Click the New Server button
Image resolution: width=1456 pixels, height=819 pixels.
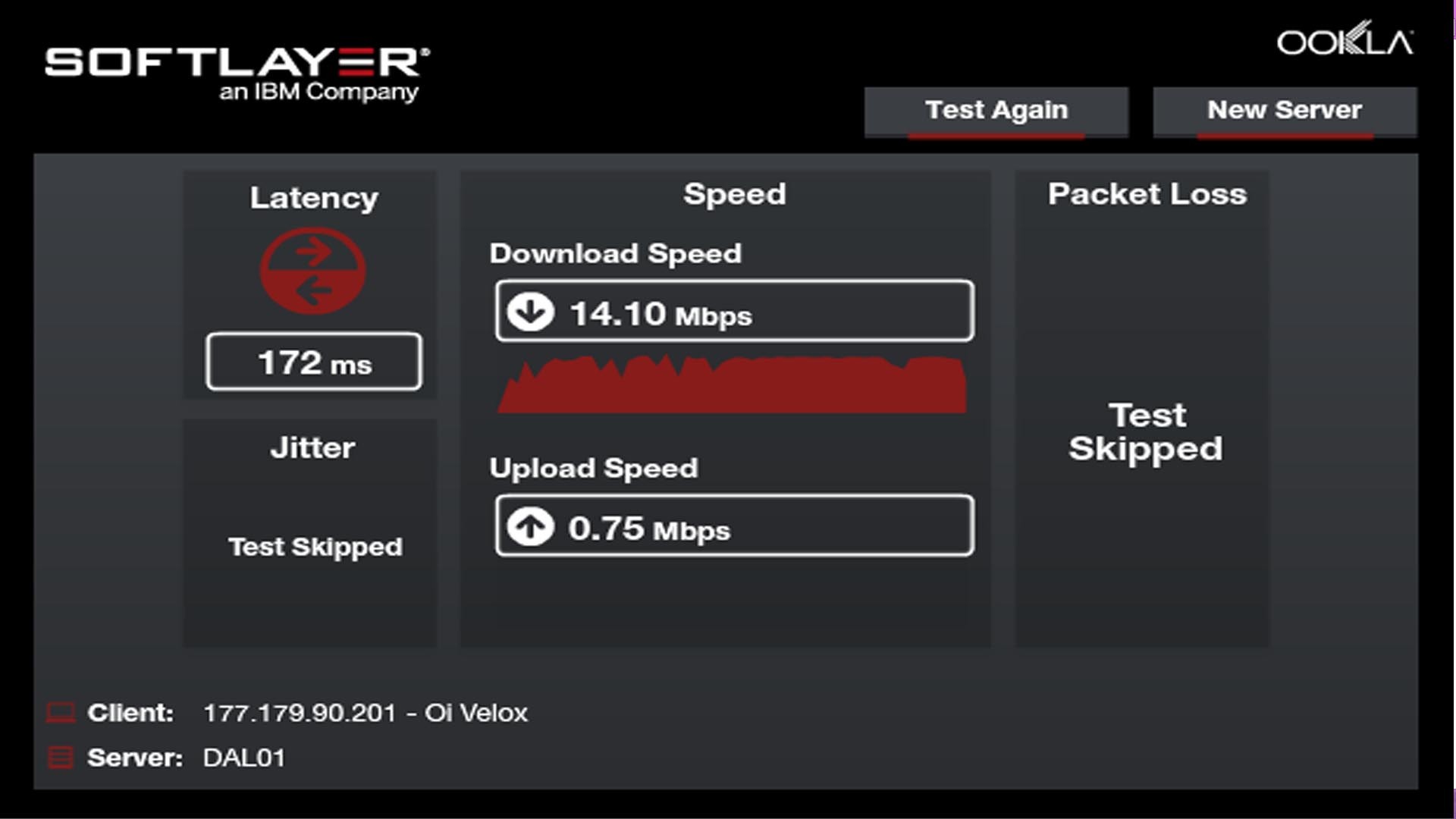click(x=1285, y=111)
